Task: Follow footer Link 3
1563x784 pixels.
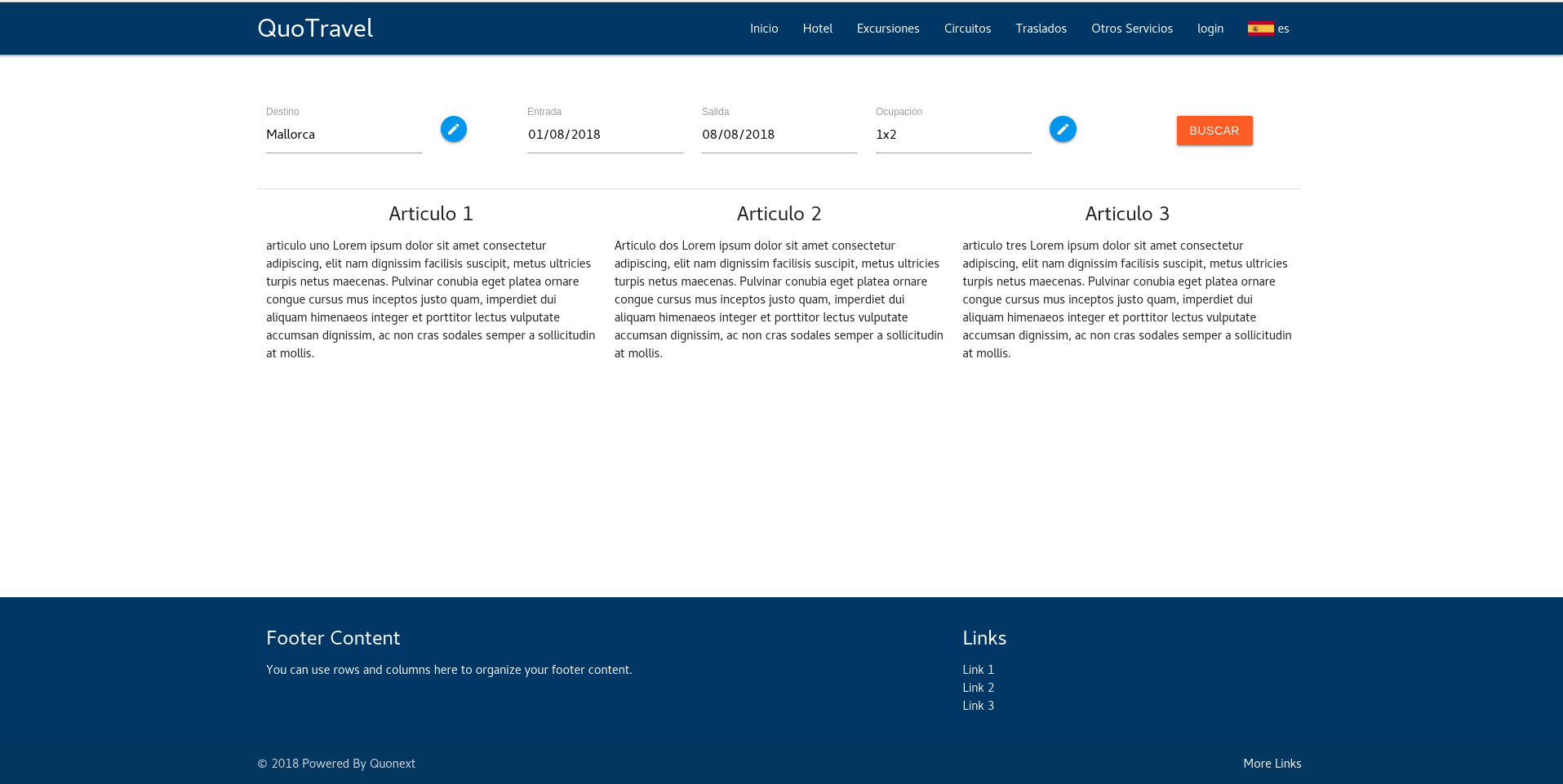Action: [978, 706]
